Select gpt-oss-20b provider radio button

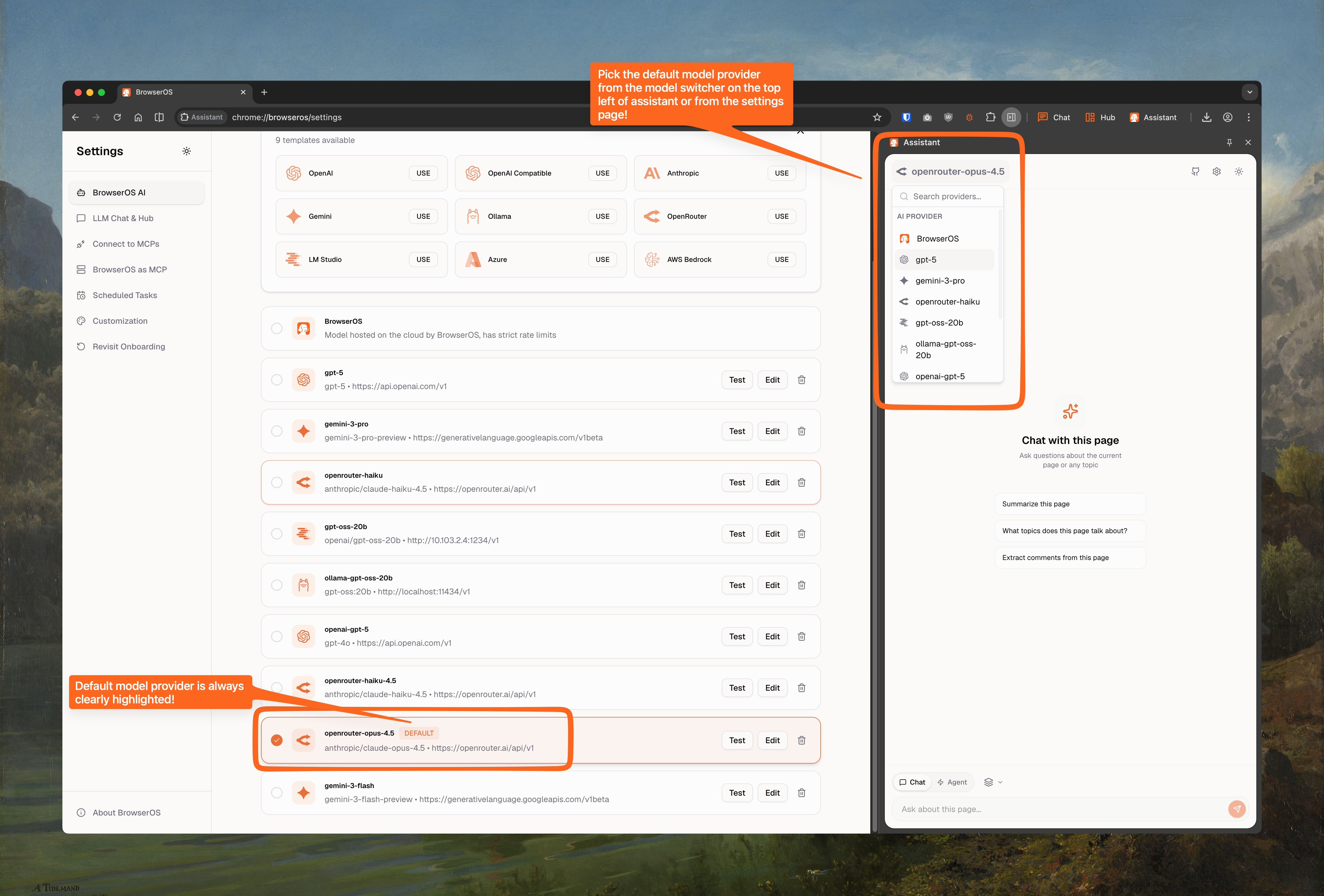point(277,534)
